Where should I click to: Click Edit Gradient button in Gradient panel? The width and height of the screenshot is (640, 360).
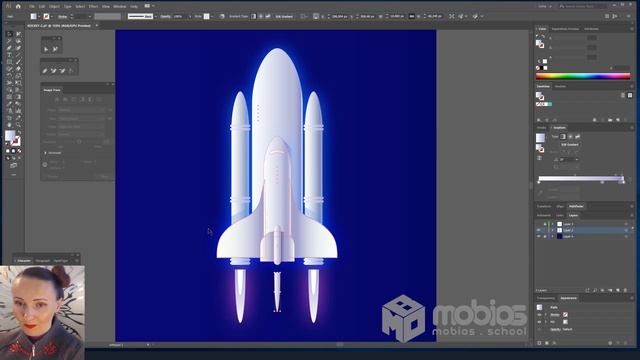(x=570, y=145)
